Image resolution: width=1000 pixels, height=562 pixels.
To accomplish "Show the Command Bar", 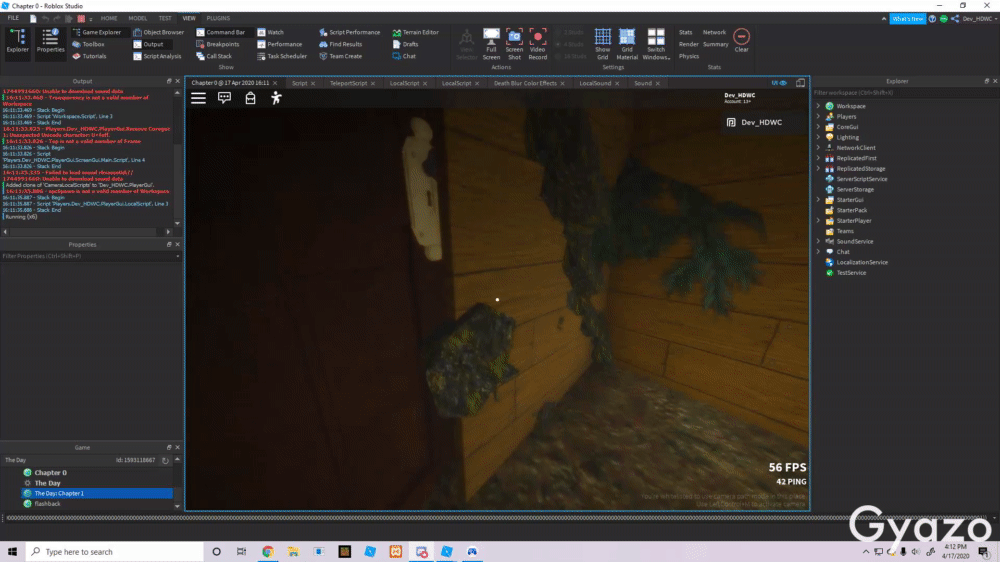I will pos(221,32).
